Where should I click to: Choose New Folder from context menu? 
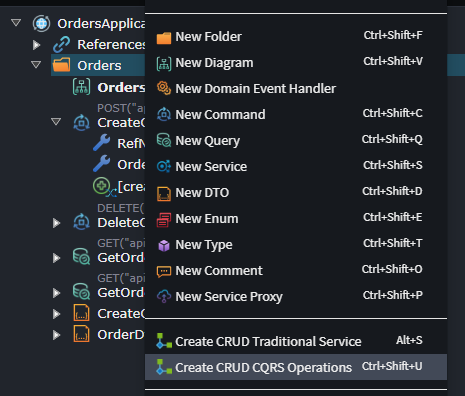click(296, 37)
